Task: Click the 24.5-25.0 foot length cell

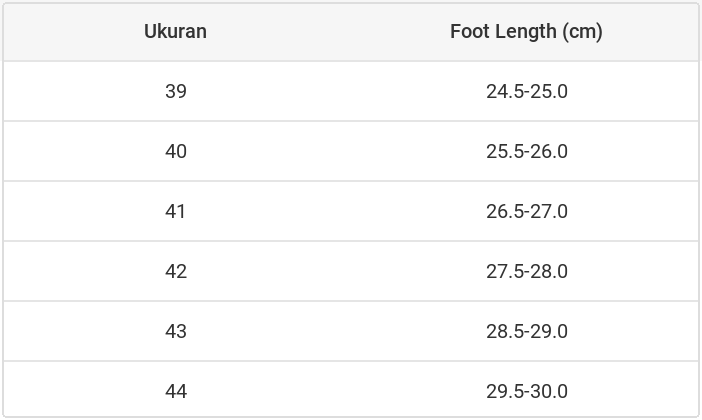Action: (527, 91)
